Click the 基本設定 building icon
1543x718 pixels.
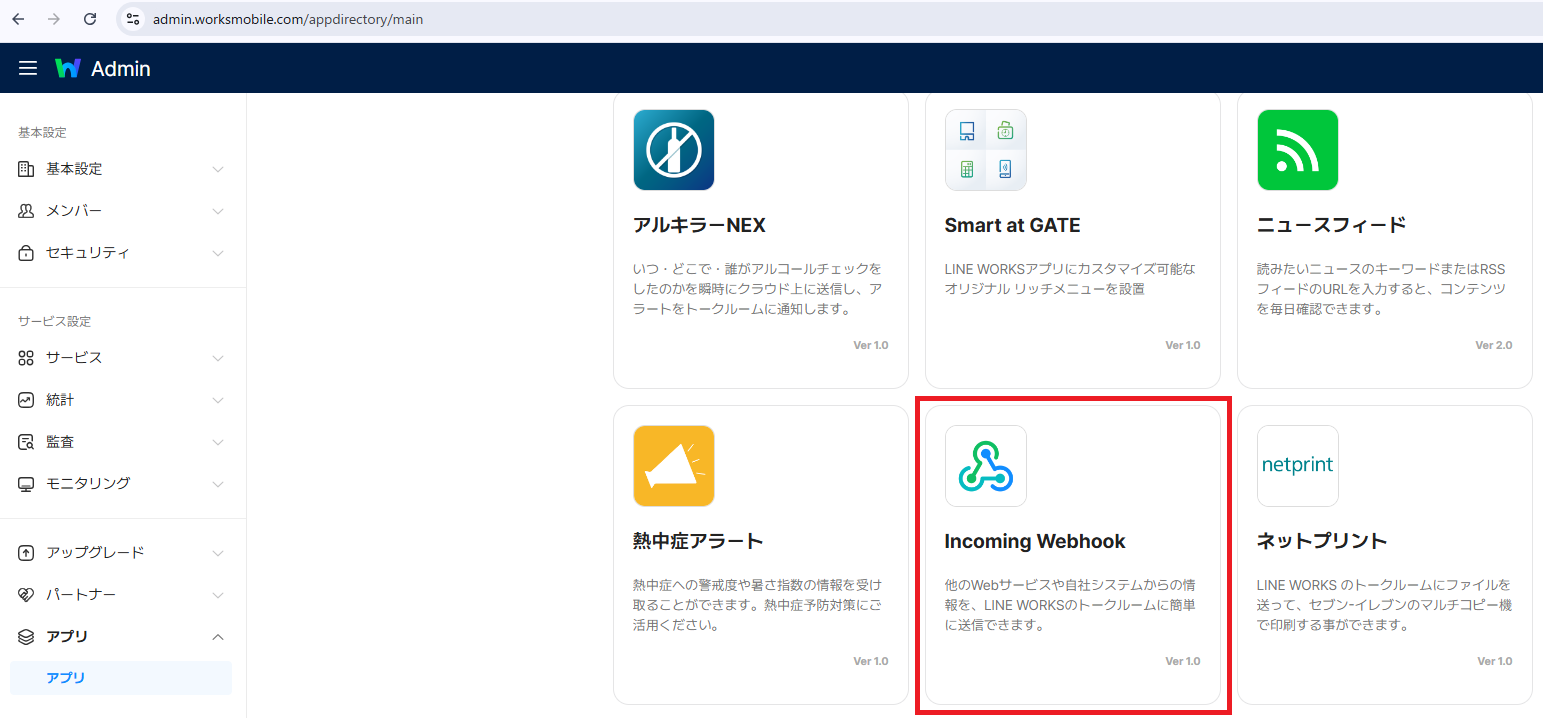click(26, 169)
